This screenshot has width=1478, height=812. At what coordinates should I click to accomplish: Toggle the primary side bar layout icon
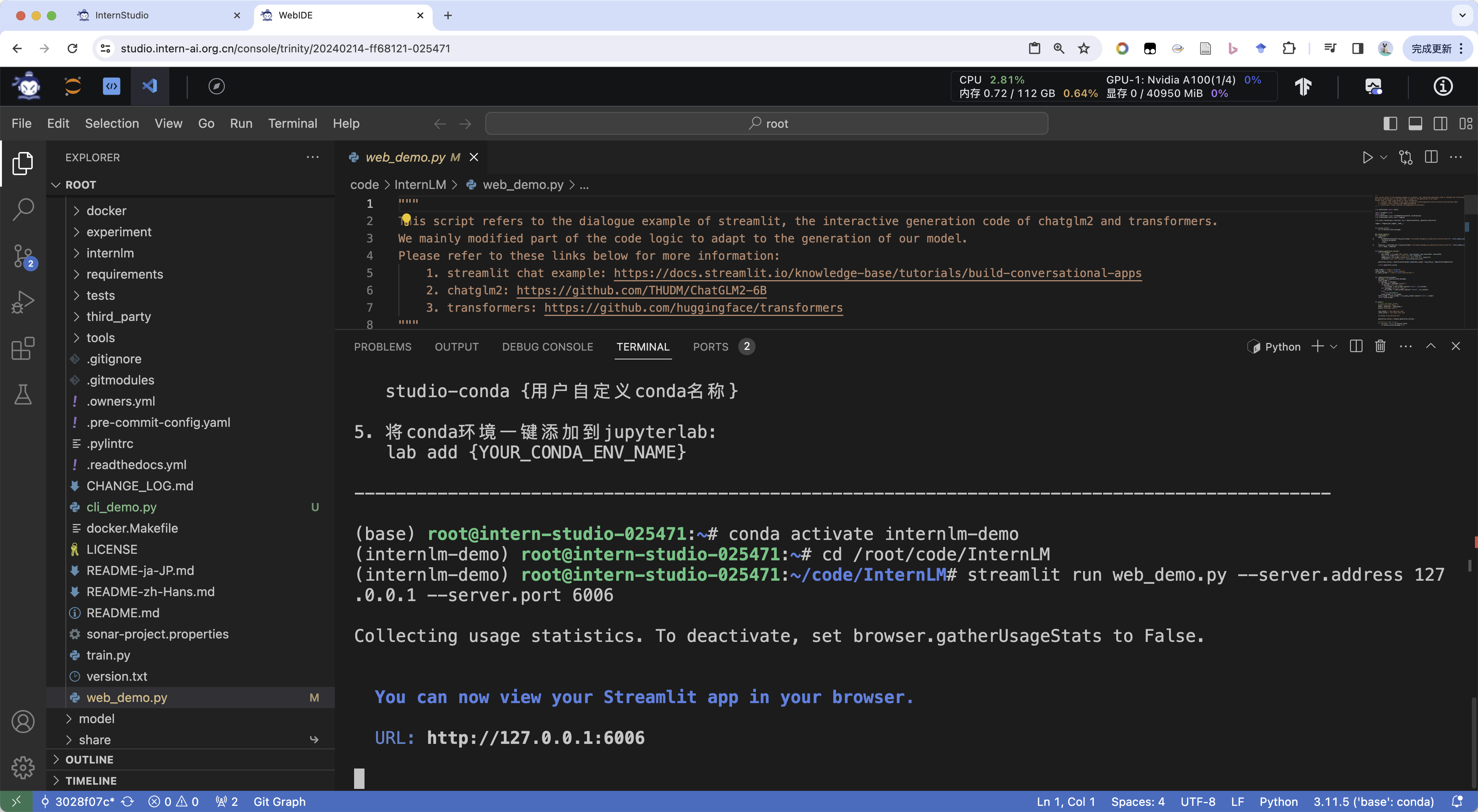tap(1389, 124)
